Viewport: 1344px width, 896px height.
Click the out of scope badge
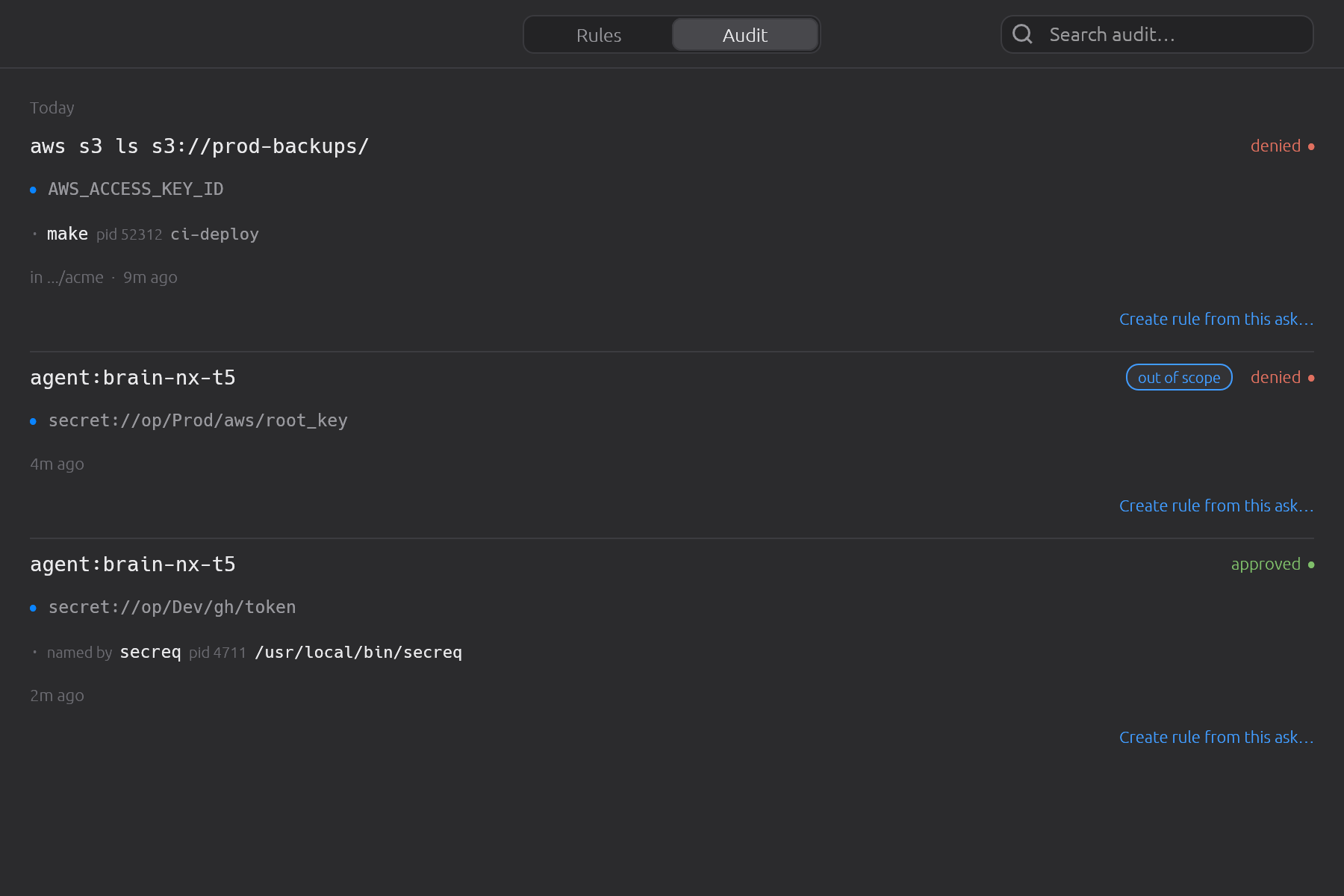1179,378
